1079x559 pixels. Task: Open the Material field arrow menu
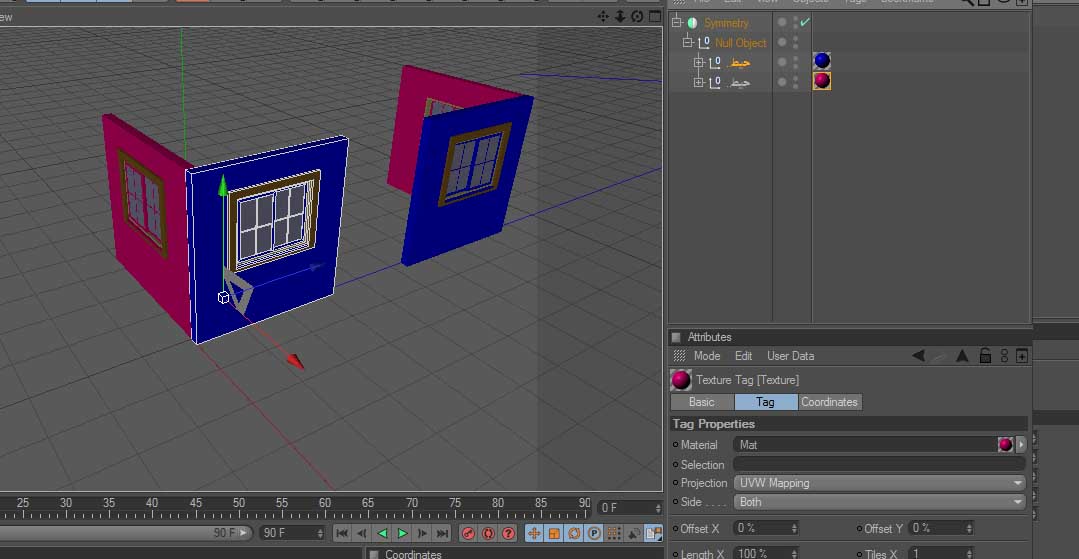pos(1021,445)
